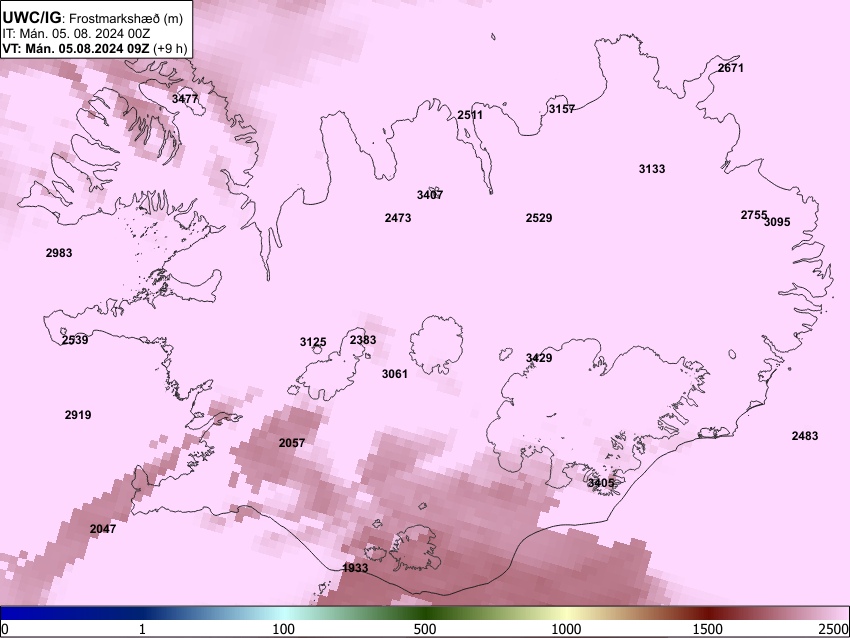Select the 2983 value over western sea
The width and height of the screenshot is (850, 638).
coord(59,253)
